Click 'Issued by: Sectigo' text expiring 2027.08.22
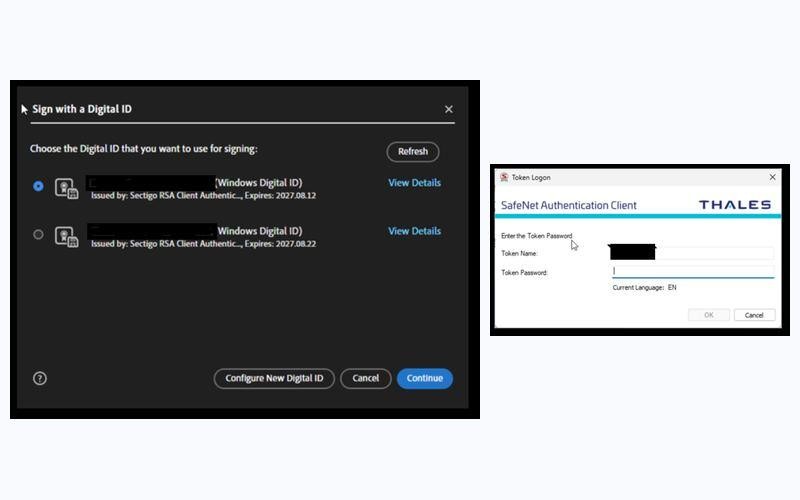Screen dimensions: 800x500 pyautogui.click(x=203, y=244)
